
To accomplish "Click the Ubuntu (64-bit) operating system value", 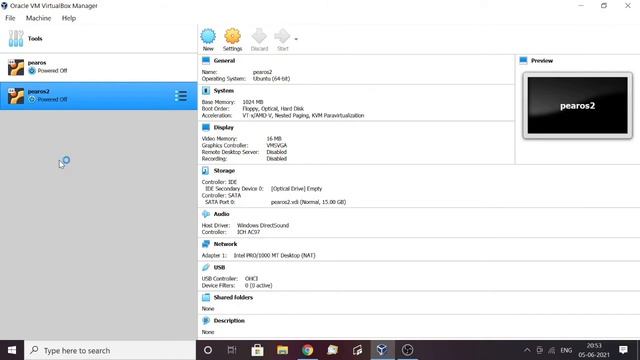I will pyautogui.click(x=271, y=79).
